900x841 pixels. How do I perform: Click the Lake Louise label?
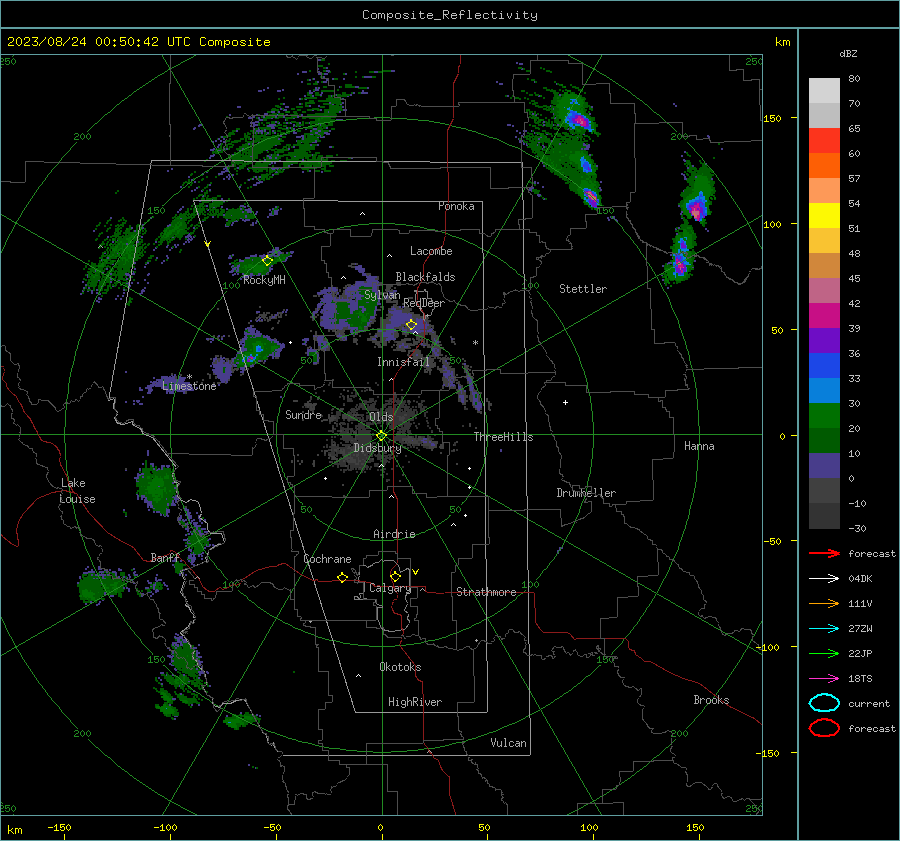(77, 491)
